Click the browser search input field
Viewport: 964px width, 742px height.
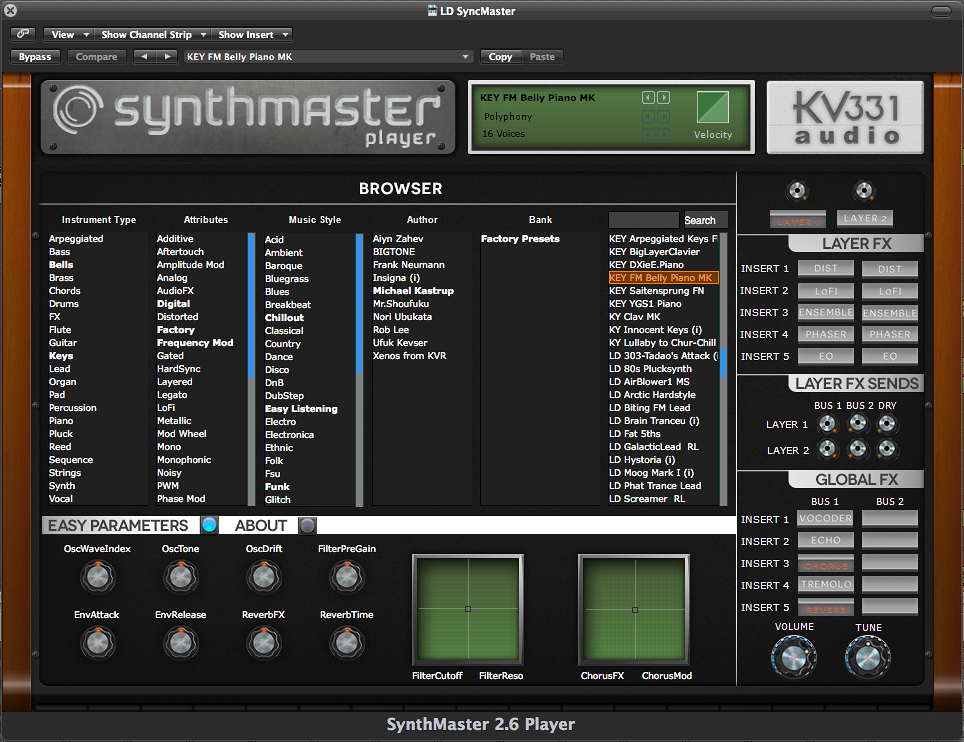tap(644, 220)
